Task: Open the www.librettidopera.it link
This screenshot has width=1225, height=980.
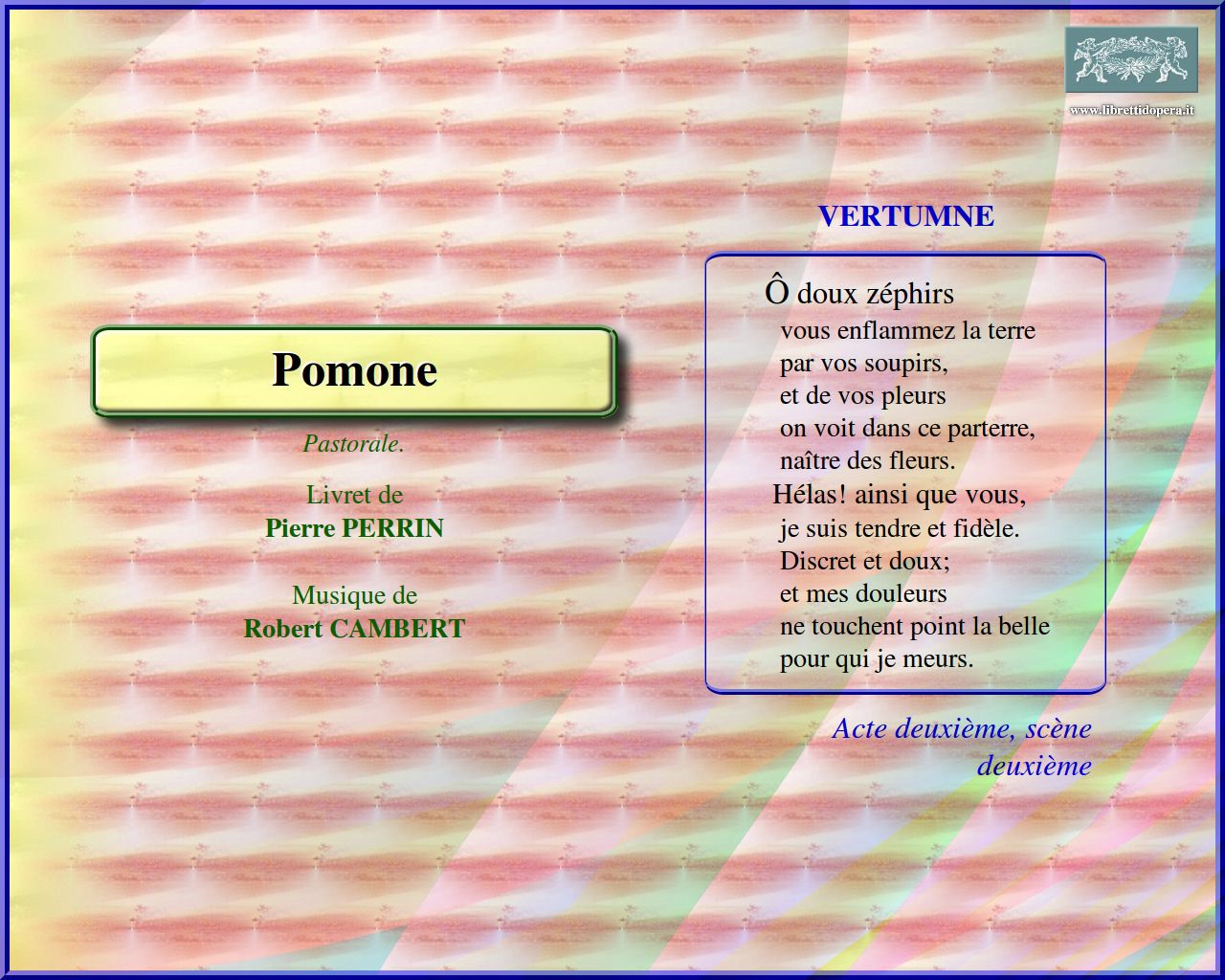Action: click(x=1131, y=111)
